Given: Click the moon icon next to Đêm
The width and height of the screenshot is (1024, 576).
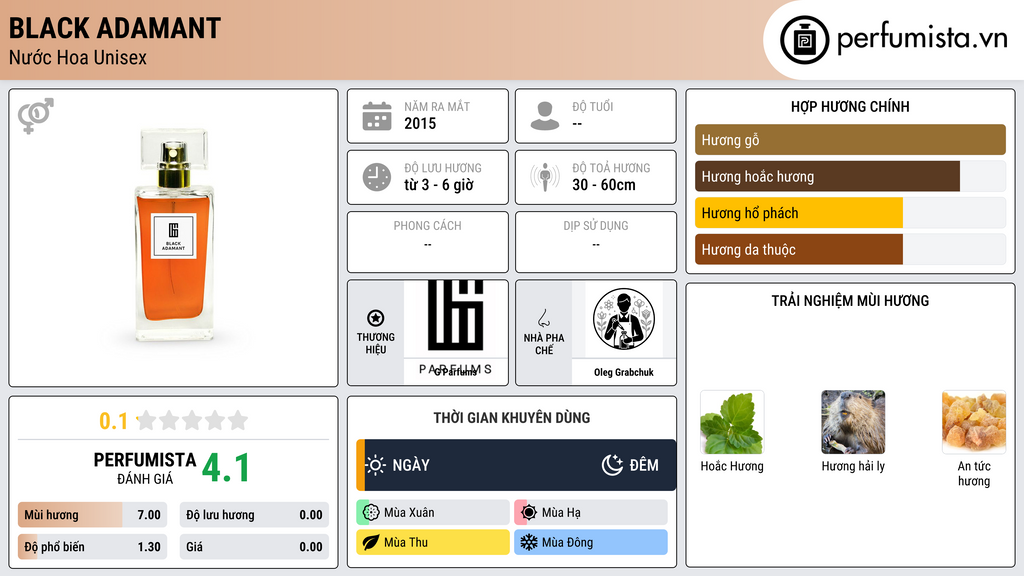Looking at the screenshot, I should pyautogui.click(x=612, y=465).
